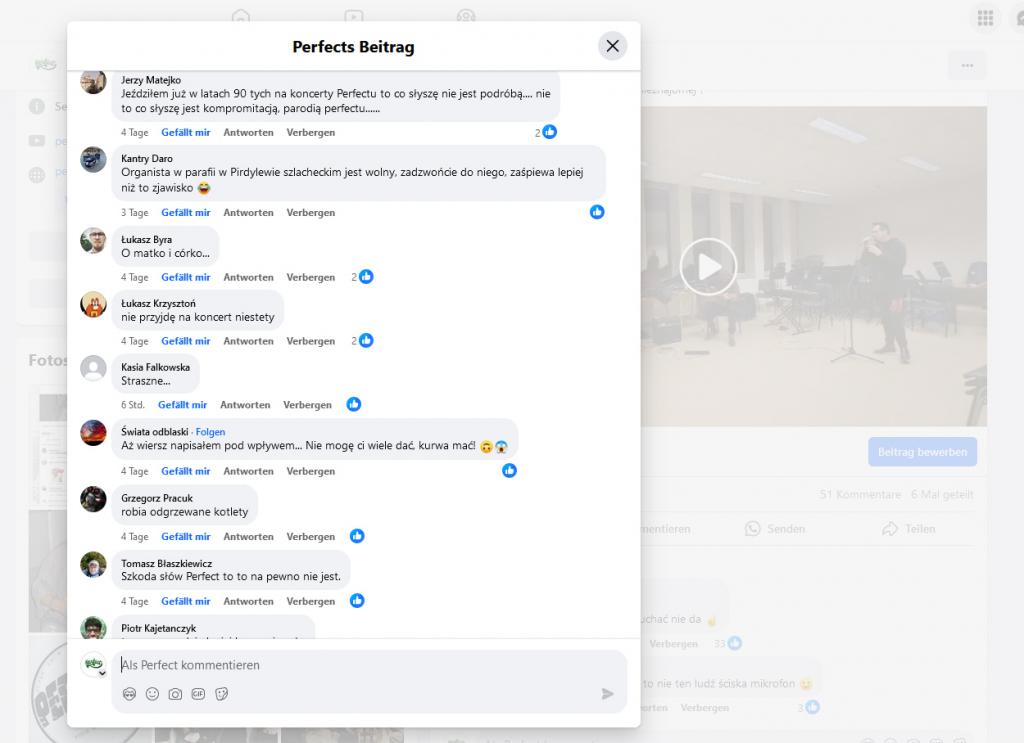View like reaction on Kantry Daro's comment
This screenshot has height=743, width=1024.
click(x=597, y=212)
